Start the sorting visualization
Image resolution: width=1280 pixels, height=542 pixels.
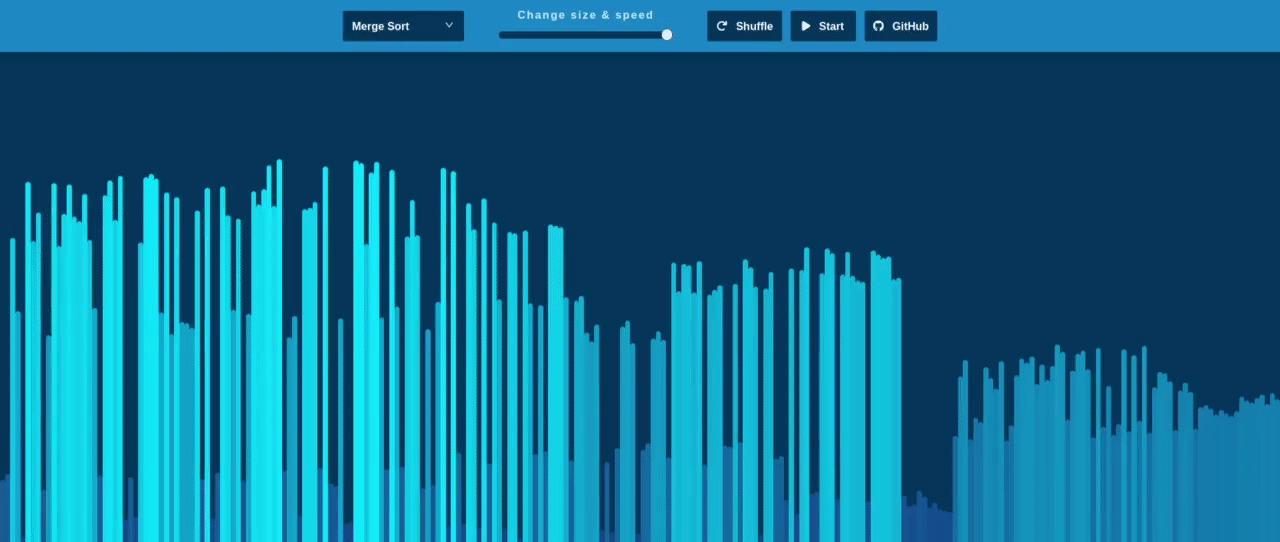coord(822,26)
